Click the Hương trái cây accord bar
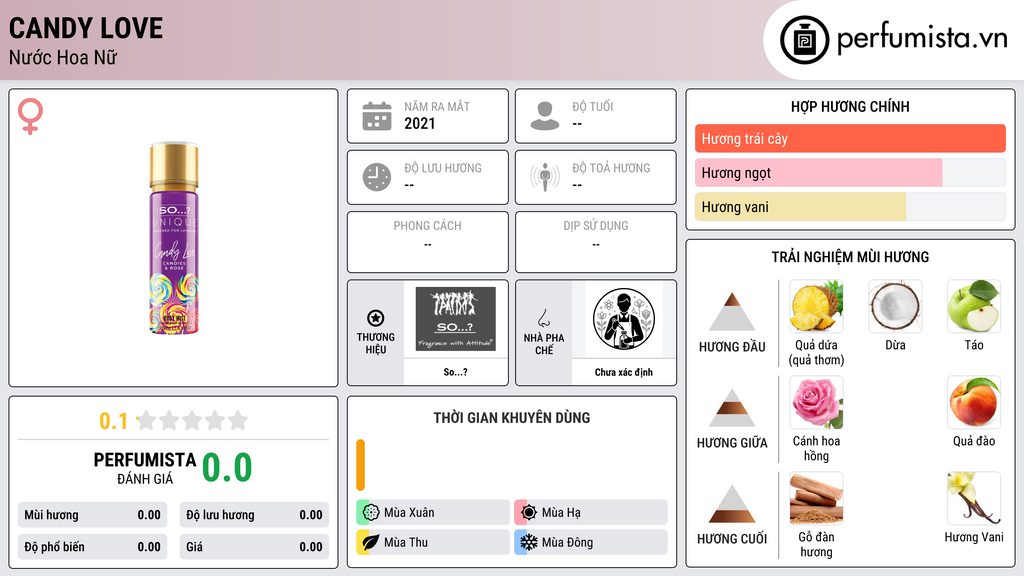Viewport: 1024px width, 576px height. tap(850, 138)
